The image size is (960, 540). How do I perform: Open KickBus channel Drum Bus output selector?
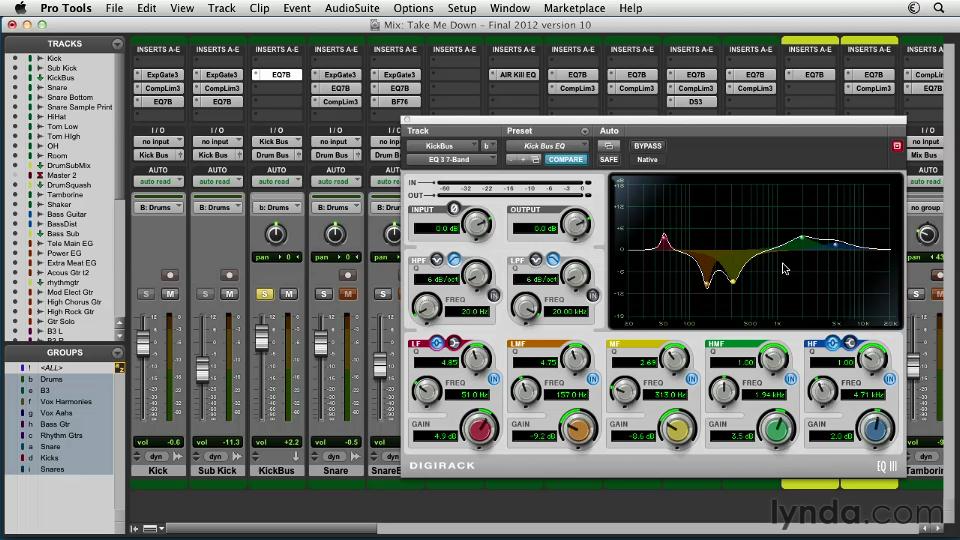(x=276, y=155)
